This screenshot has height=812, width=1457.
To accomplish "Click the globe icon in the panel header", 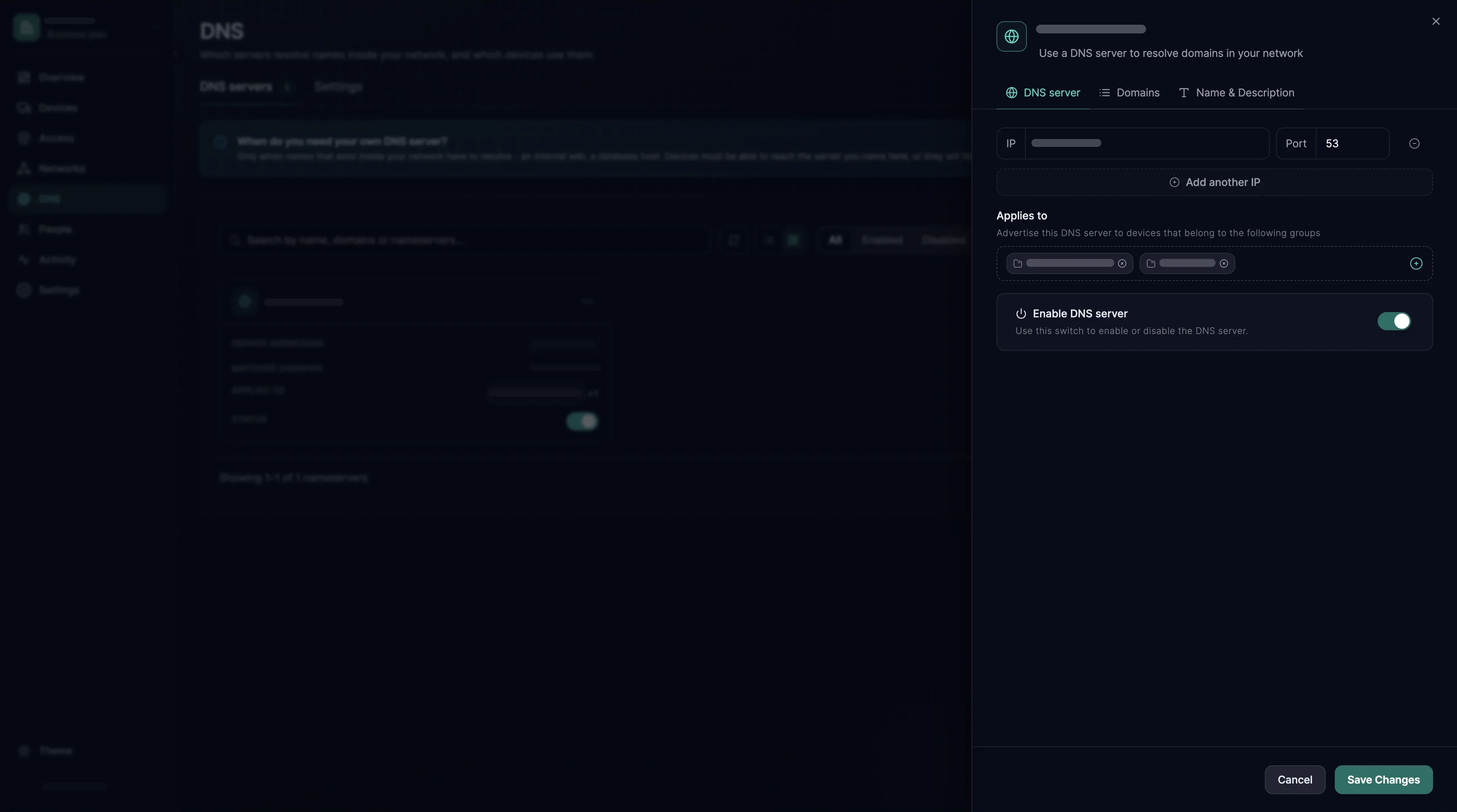I will pyautogui.click(x=1011, y=37).
